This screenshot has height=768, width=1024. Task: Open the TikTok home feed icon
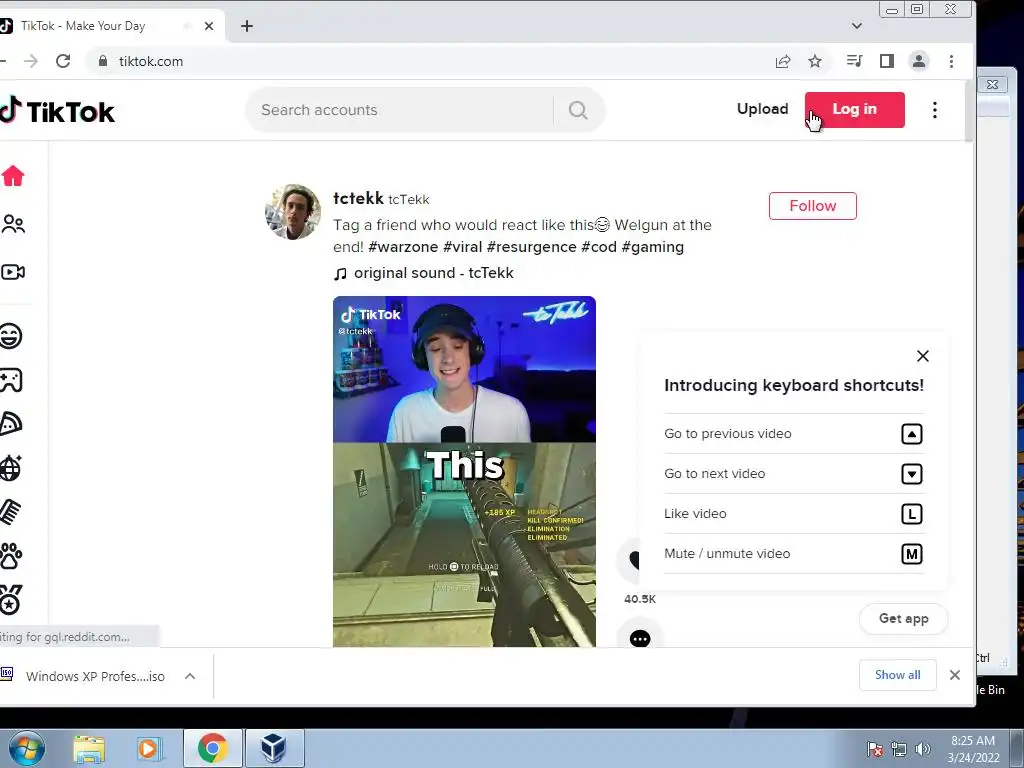click(12, 176)
